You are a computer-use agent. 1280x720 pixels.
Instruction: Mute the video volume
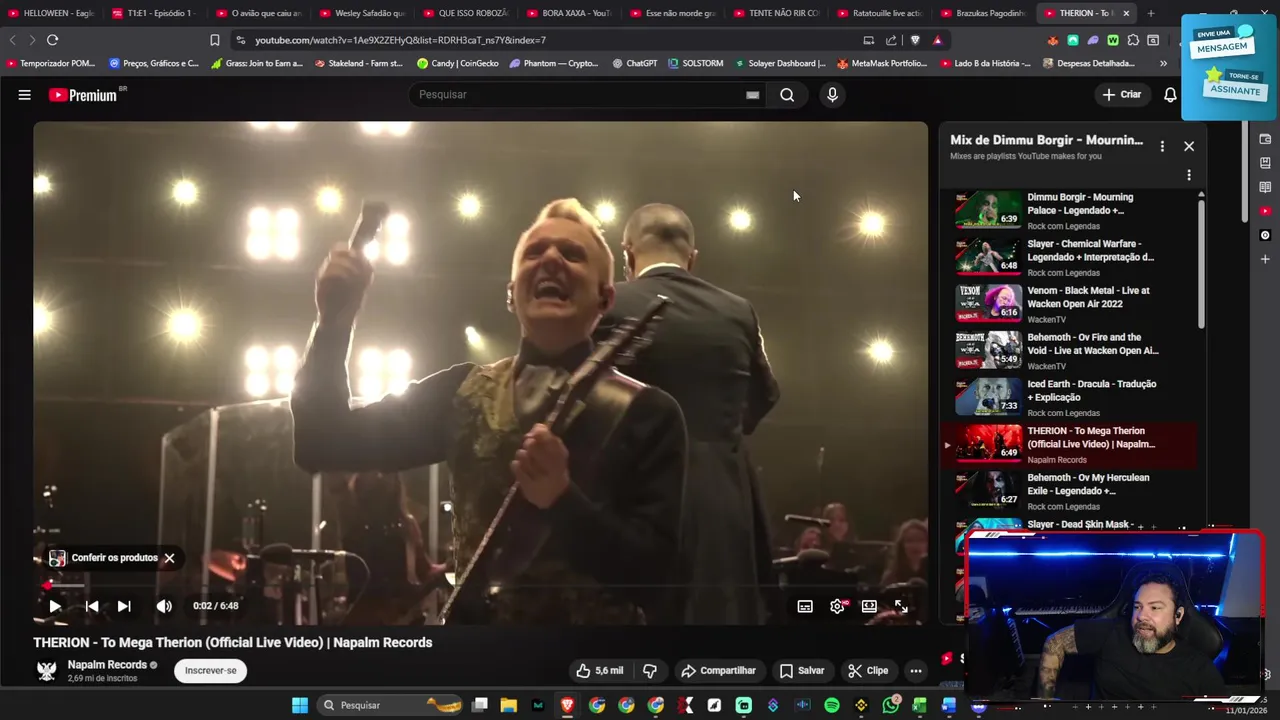(x=164, y=606)
